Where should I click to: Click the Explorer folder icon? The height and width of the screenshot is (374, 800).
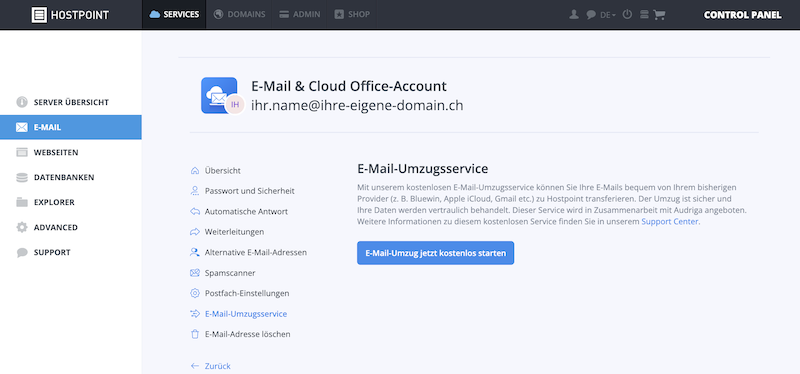click(x=21, y=202)
